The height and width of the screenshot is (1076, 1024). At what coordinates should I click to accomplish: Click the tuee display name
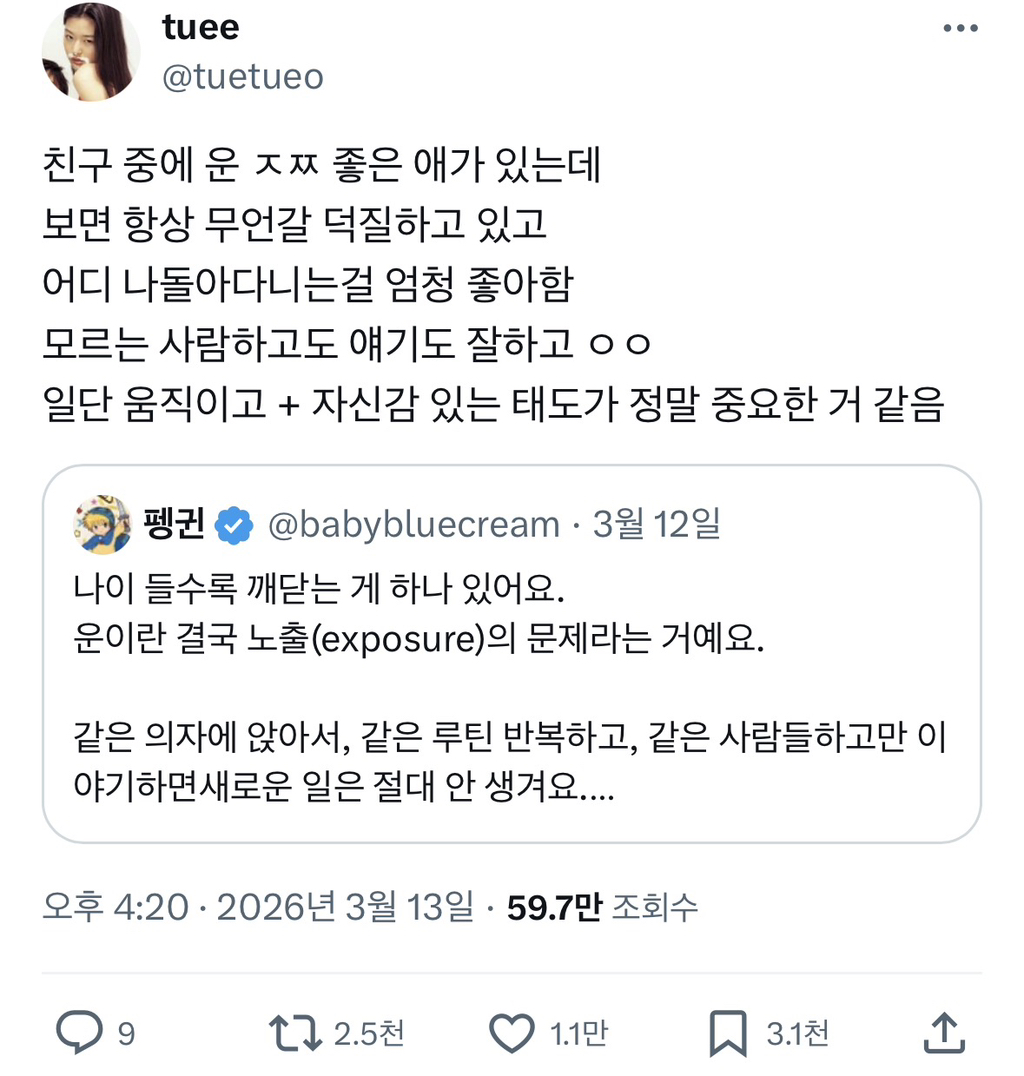198,28
